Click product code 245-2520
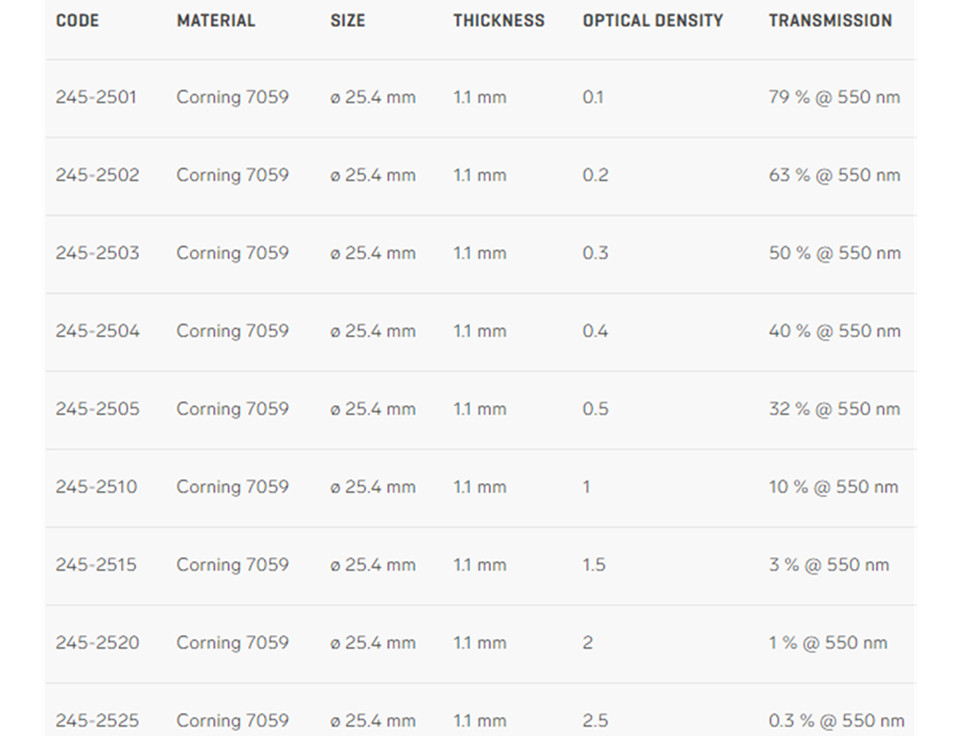Viewport: 960px width, 736px height. coord(97,643)
